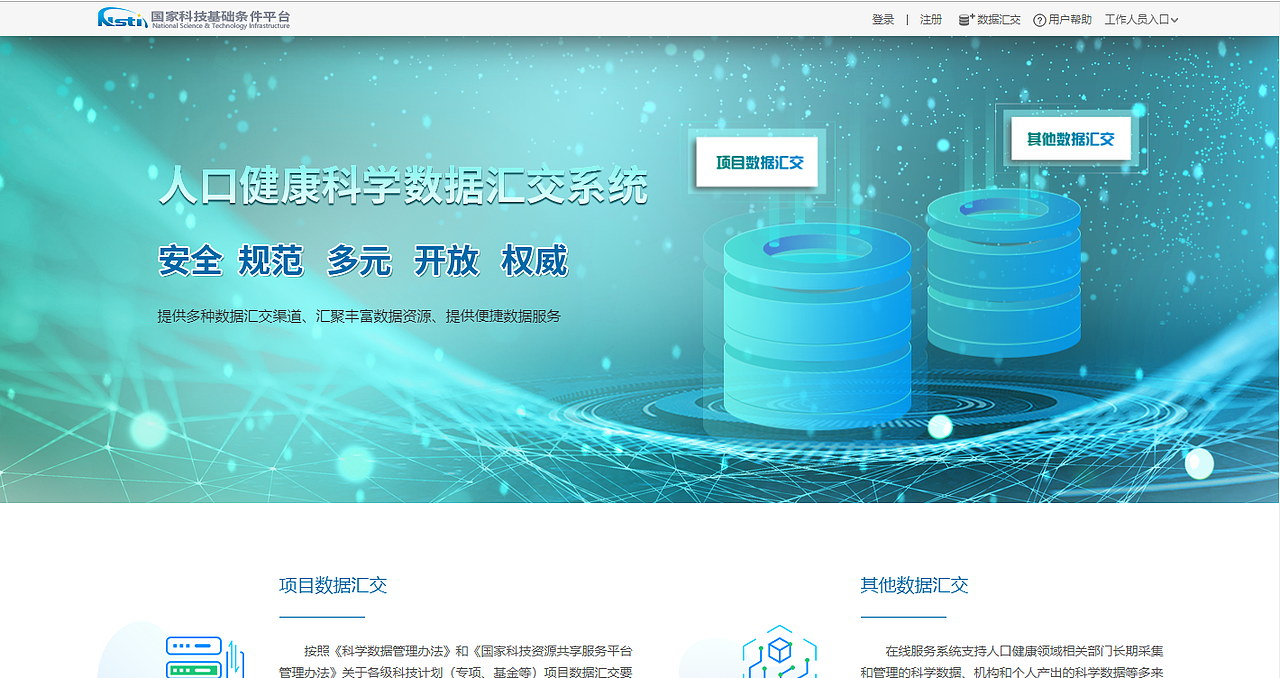Open the 用户帮助 menu item
The image size is (1280, 678).
1068,18
